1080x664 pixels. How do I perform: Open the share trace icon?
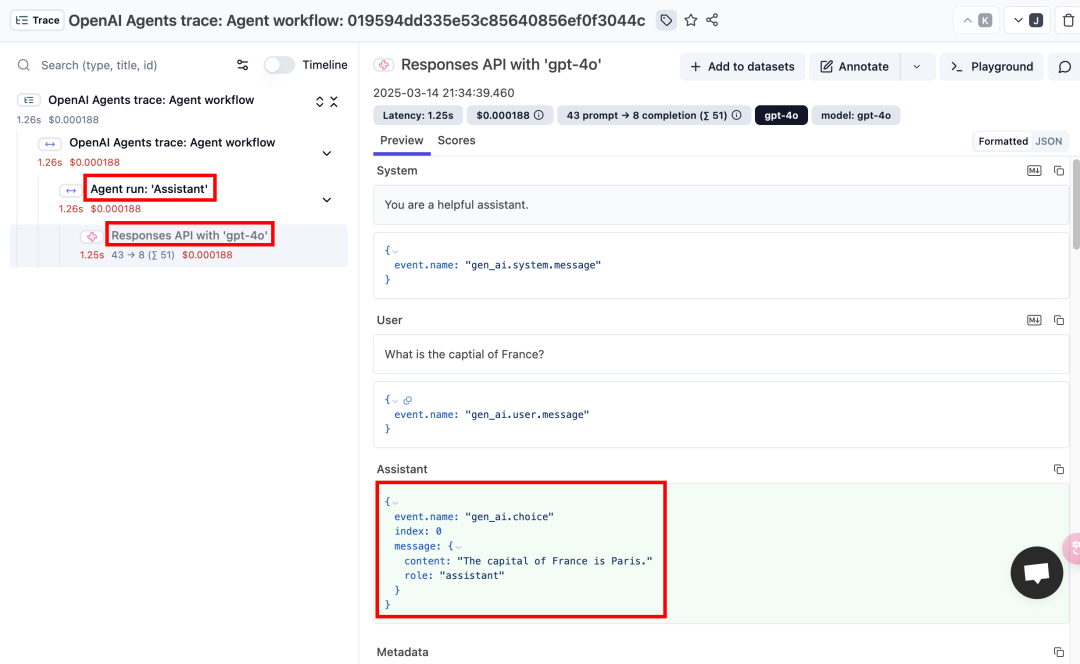click(712, 21)
